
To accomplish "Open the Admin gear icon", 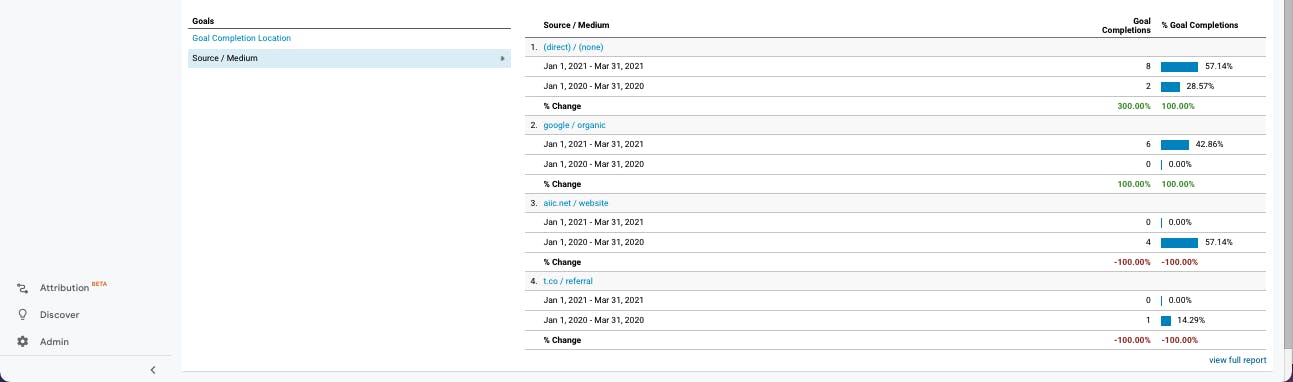I will point(22,342).
